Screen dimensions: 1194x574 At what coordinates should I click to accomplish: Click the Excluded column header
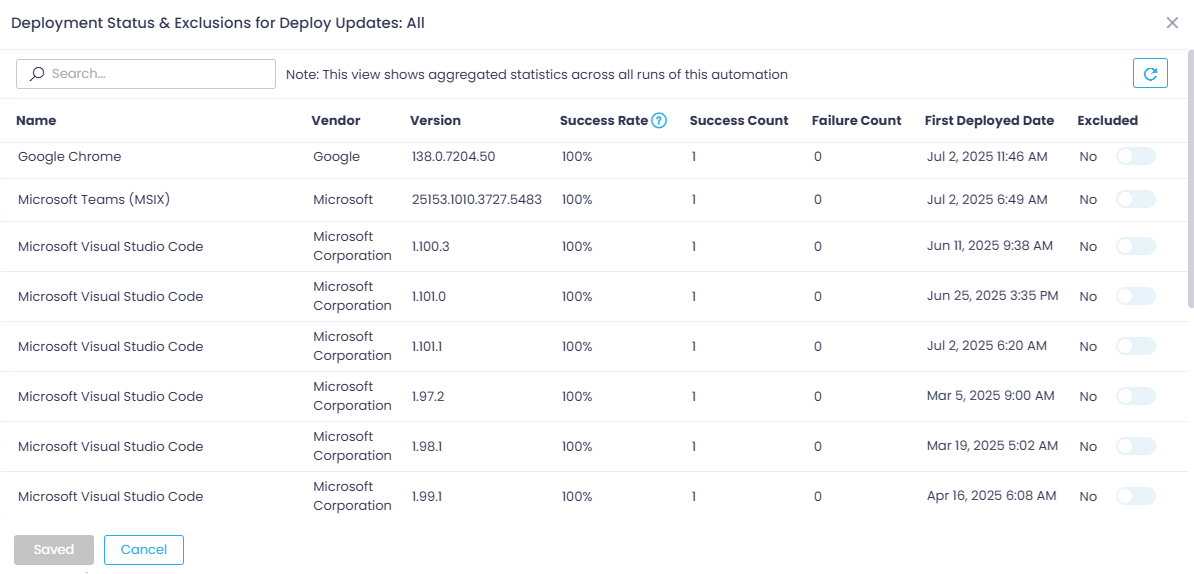[x=1108, y=120]
